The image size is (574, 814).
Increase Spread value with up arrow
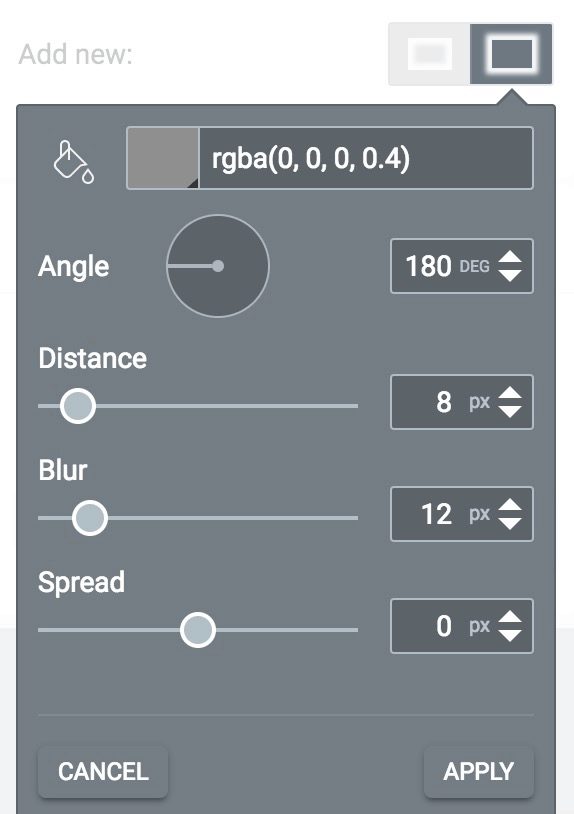510,618
